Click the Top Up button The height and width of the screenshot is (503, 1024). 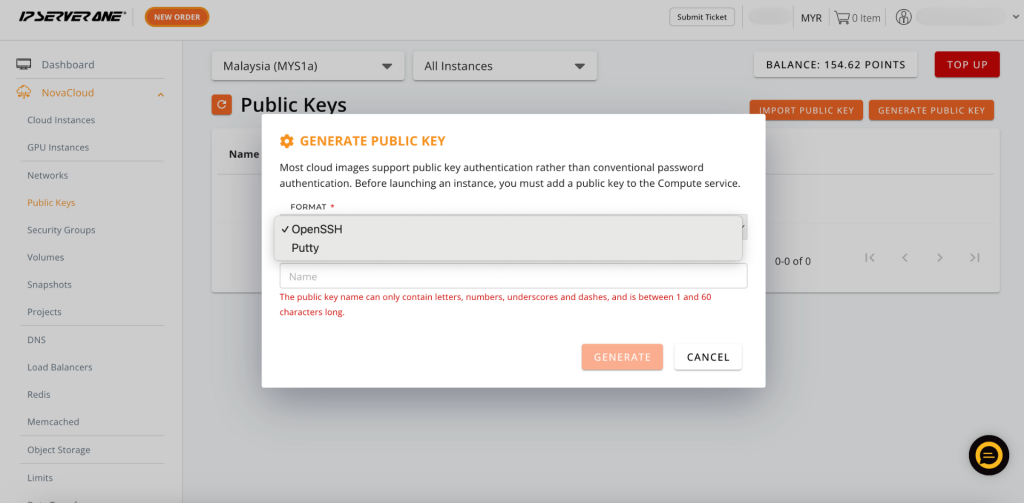pos(967,65)
